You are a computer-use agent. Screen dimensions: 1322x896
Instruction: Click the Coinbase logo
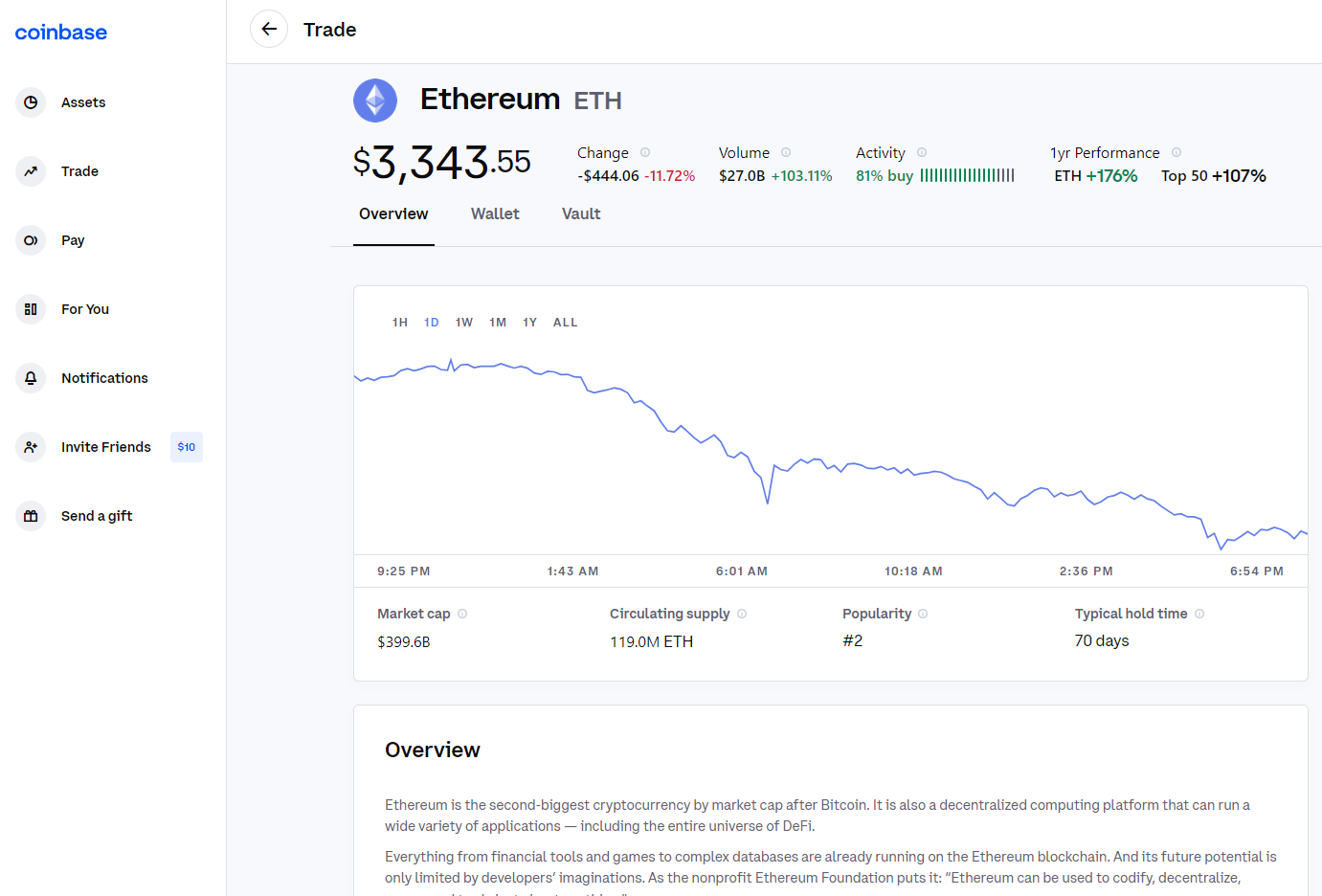(x=61, y=33)
